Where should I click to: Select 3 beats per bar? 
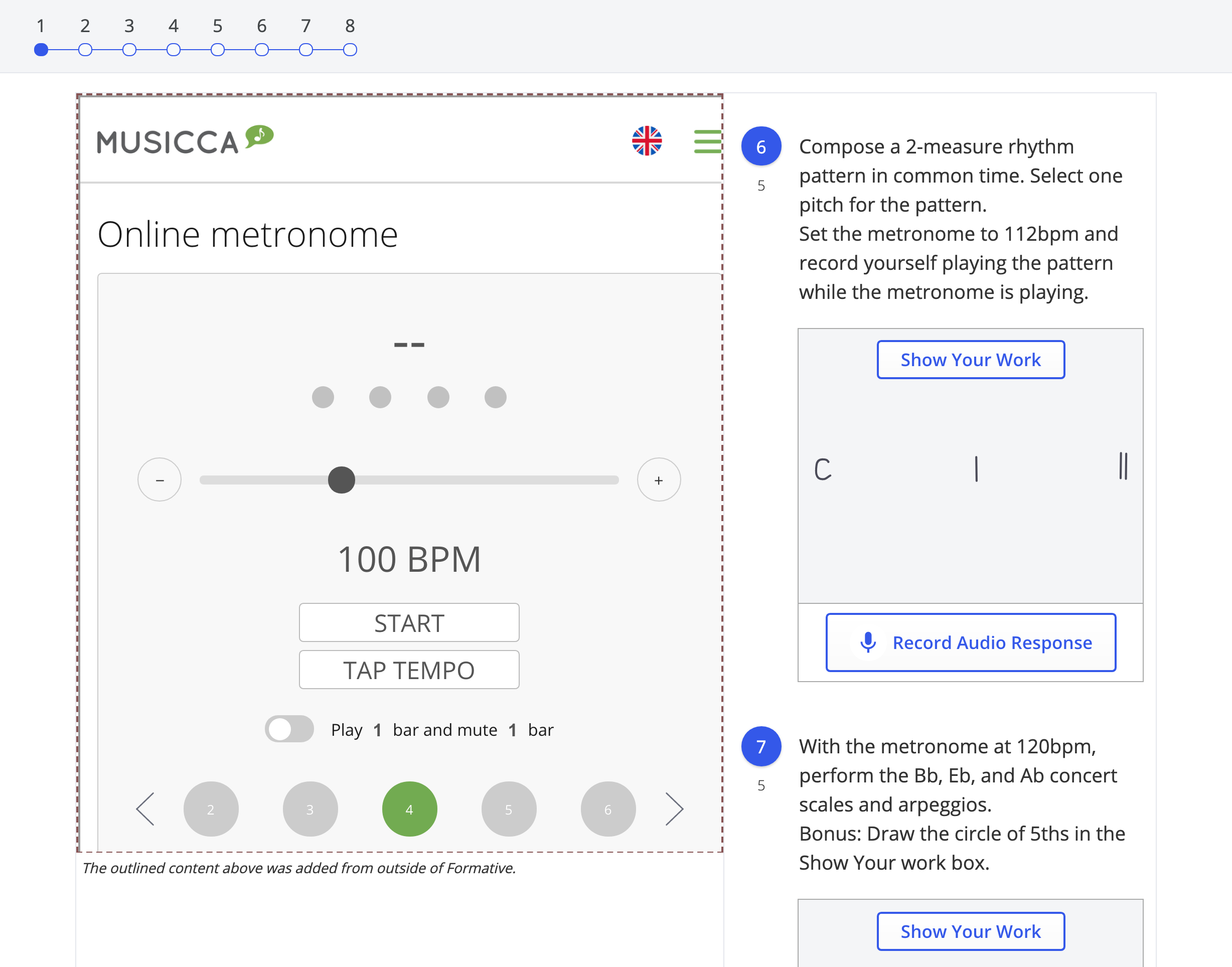click(311, 809)
